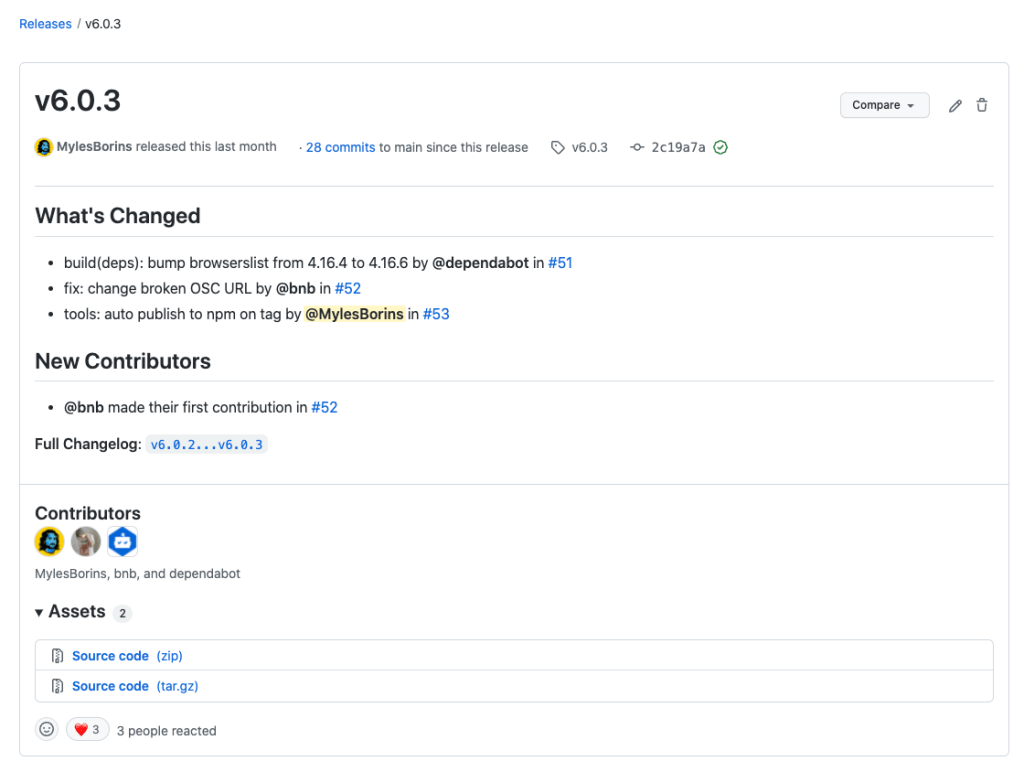The image size is (1024, 772).
Task: Open the edit release pencil icon
Action: click(955, 105)
